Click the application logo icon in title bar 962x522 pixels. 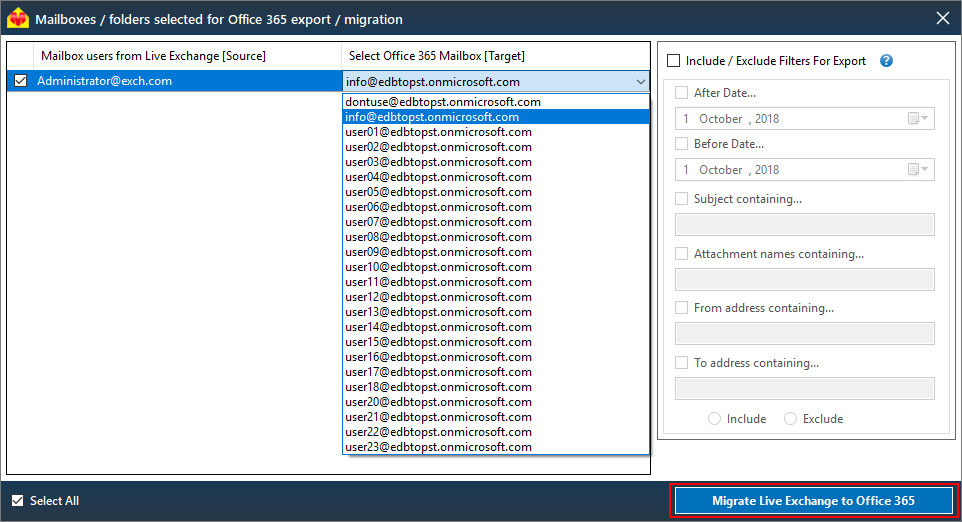(x=18, y=18)
